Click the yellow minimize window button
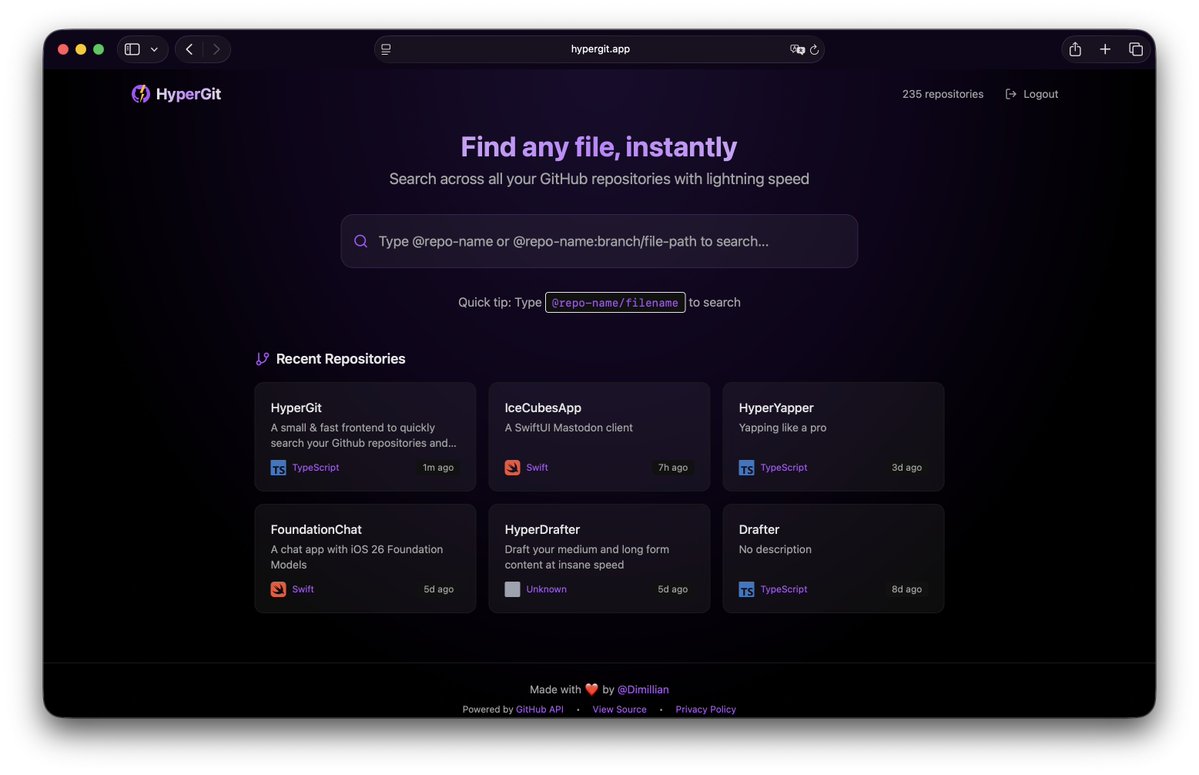Viewport: 1199px width, 775px height. (81, 49)
